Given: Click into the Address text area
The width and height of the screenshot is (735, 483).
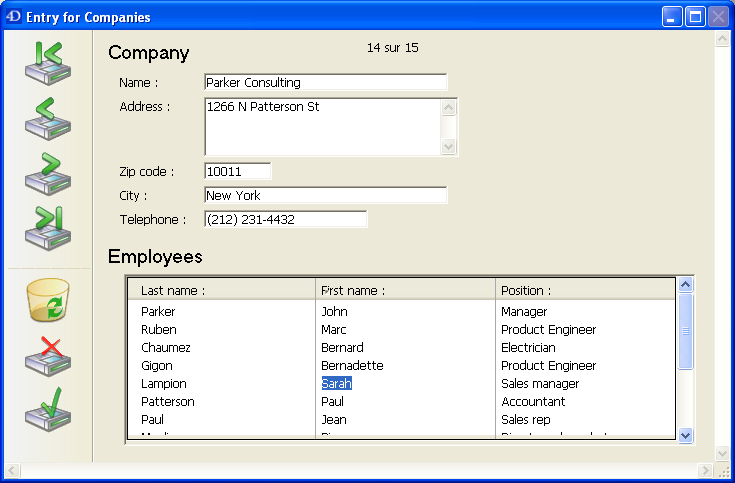Looking at the screenshot, I should [x=322, y=126].
